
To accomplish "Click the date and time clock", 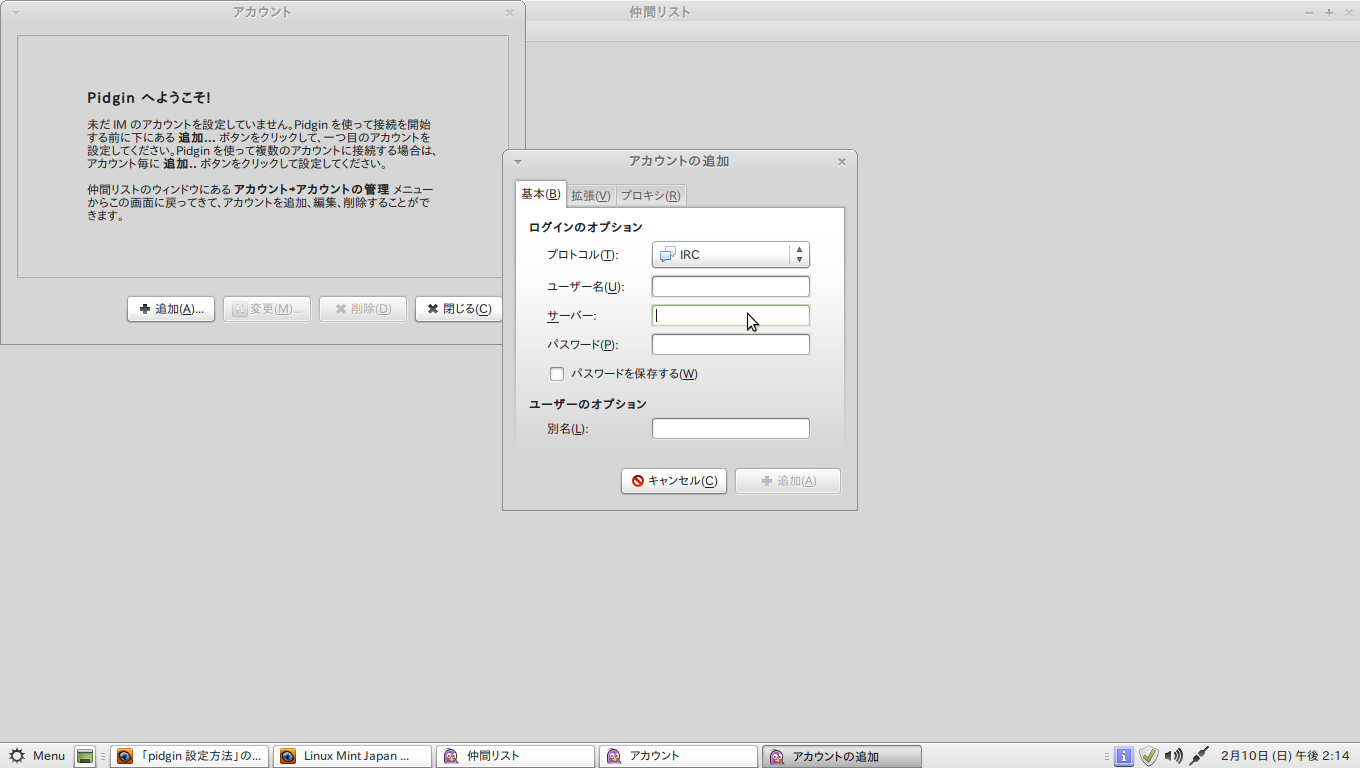I will [x=1285, y=756].
